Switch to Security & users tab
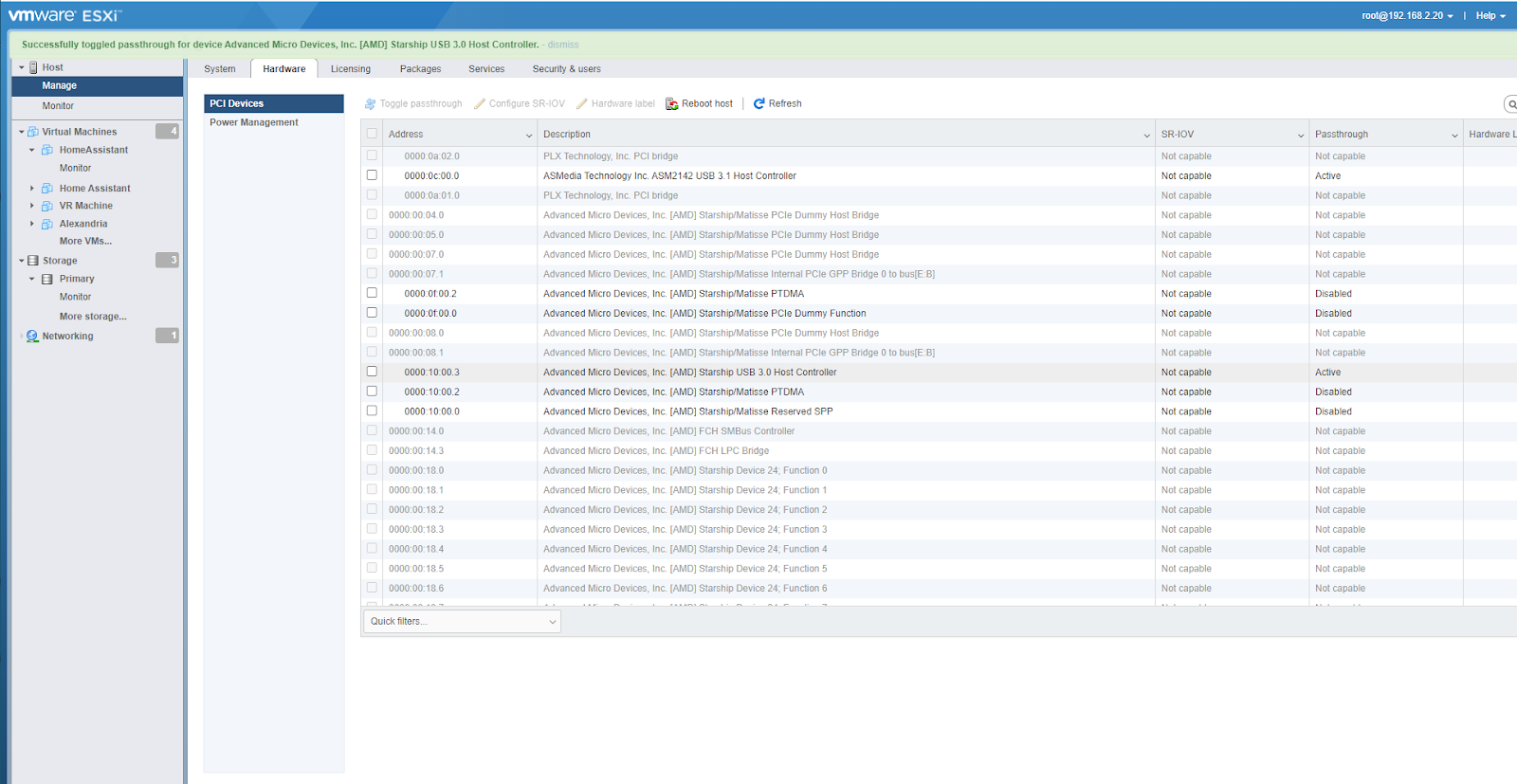1517x784 pixels. coord(567,69)
